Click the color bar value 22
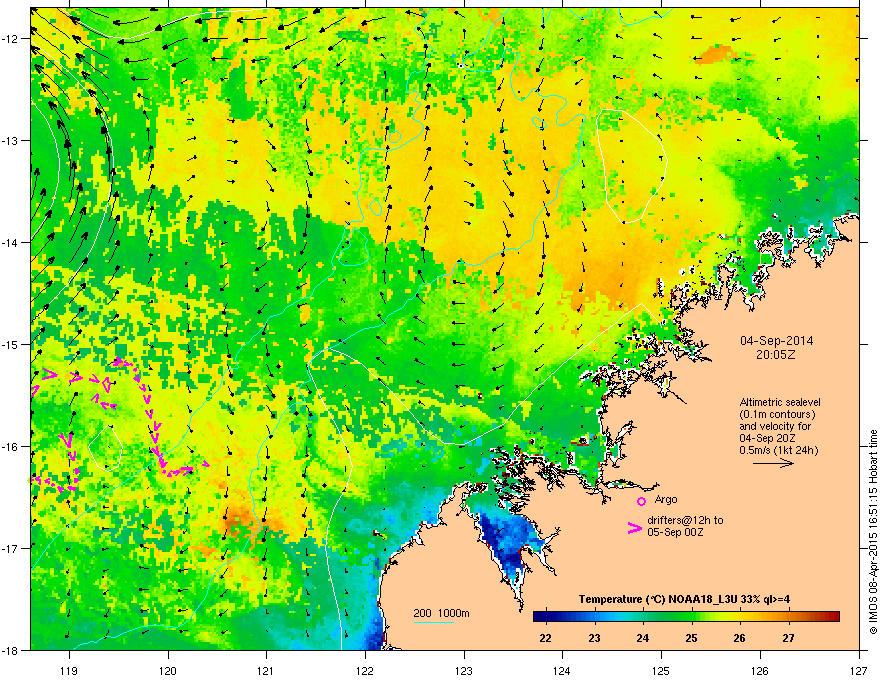The width and height of the screenshot is (880, 680). point(545,638)
